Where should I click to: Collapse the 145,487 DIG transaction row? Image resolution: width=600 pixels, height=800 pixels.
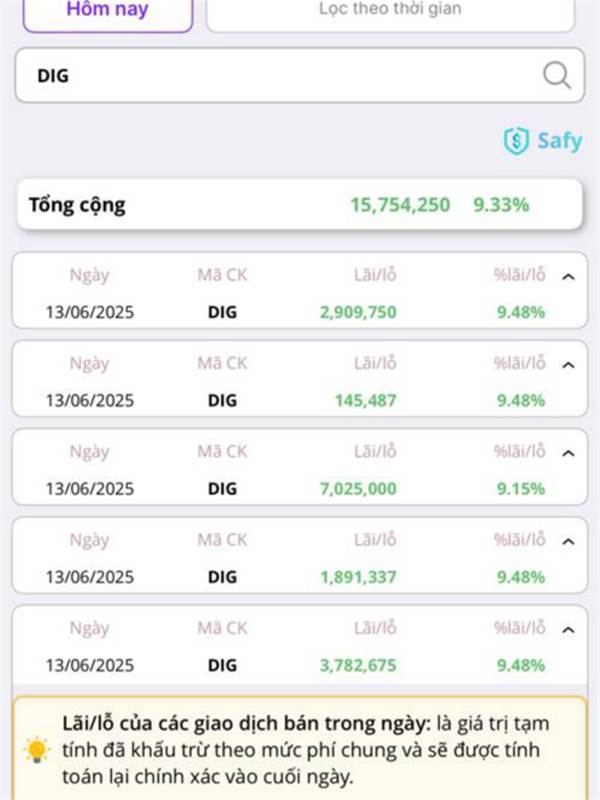(568, 365)
